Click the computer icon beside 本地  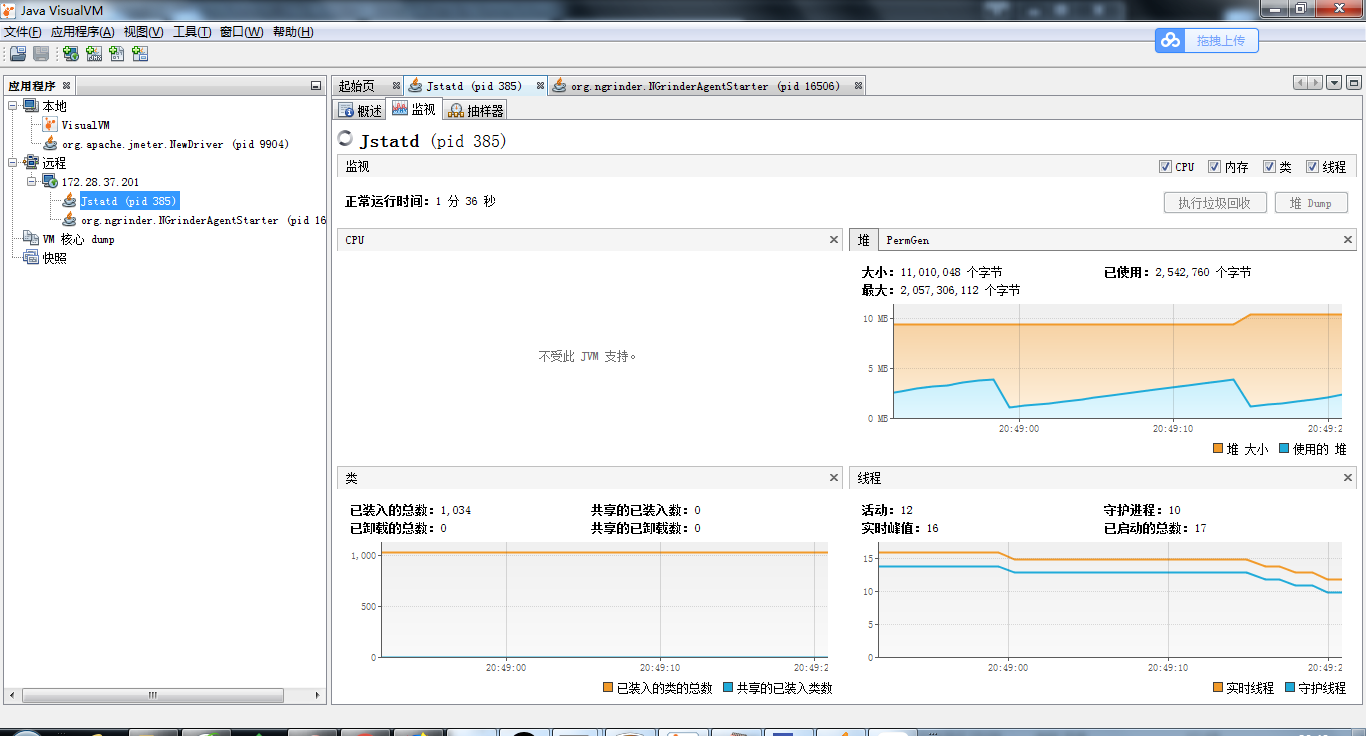pyautogui.click(x=31, y=106)
